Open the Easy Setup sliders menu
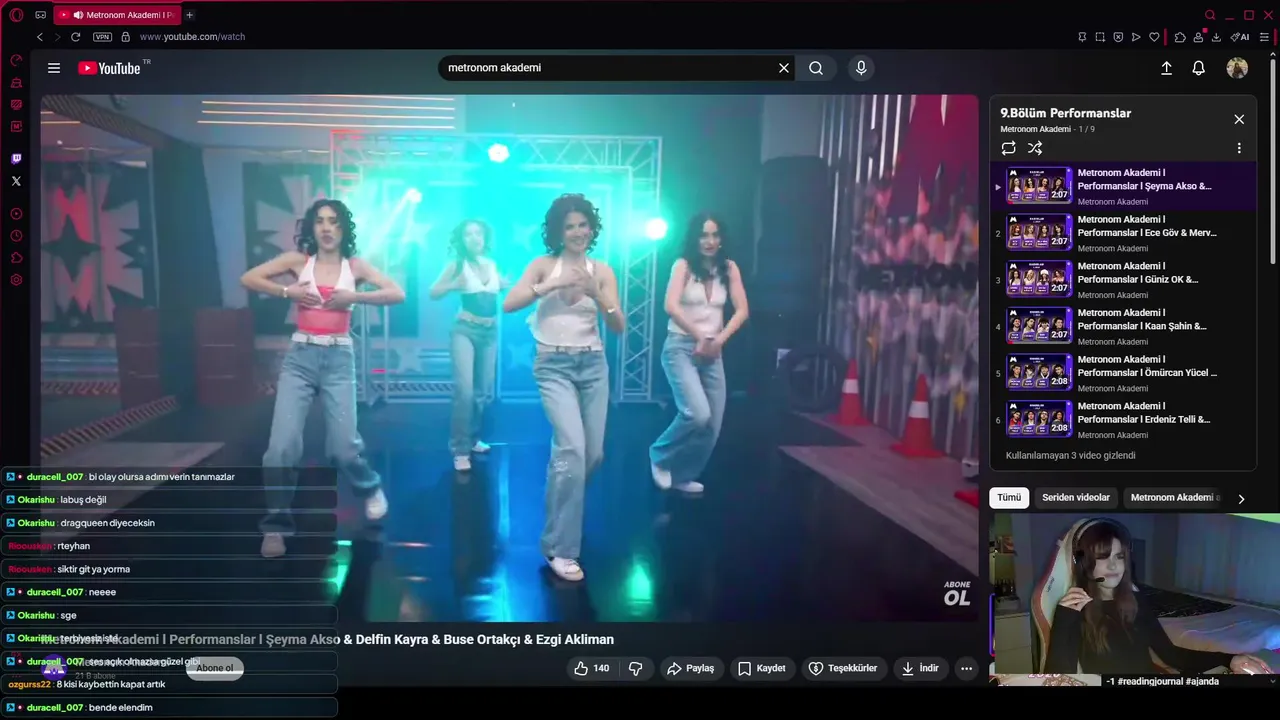The height and width of the screenshot is (720, 1280). [1264, 37]
